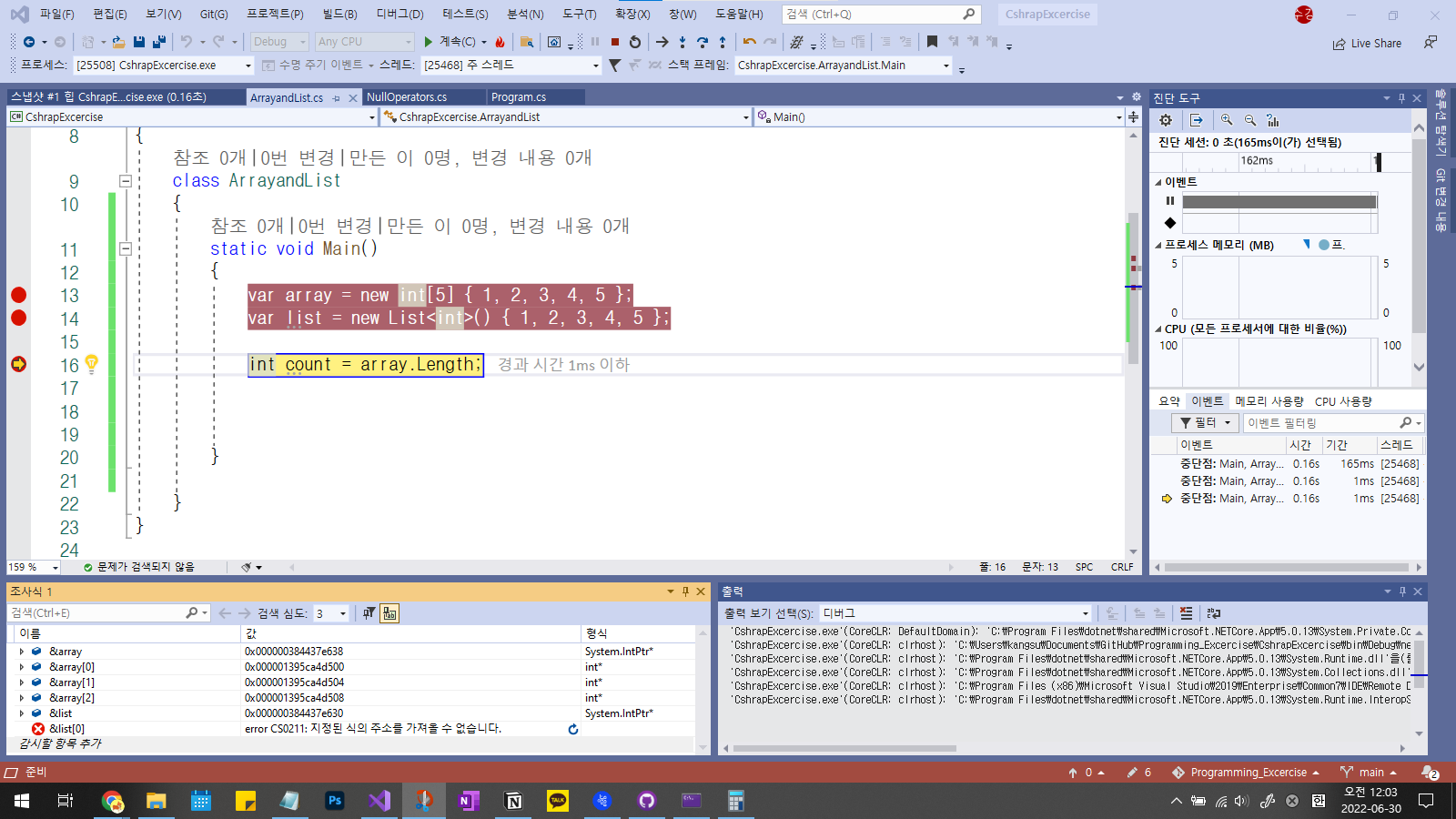The image size is (1456, 819).
Task: Click the light bulb quick actions on line 16
Action: tap(91, 364)
